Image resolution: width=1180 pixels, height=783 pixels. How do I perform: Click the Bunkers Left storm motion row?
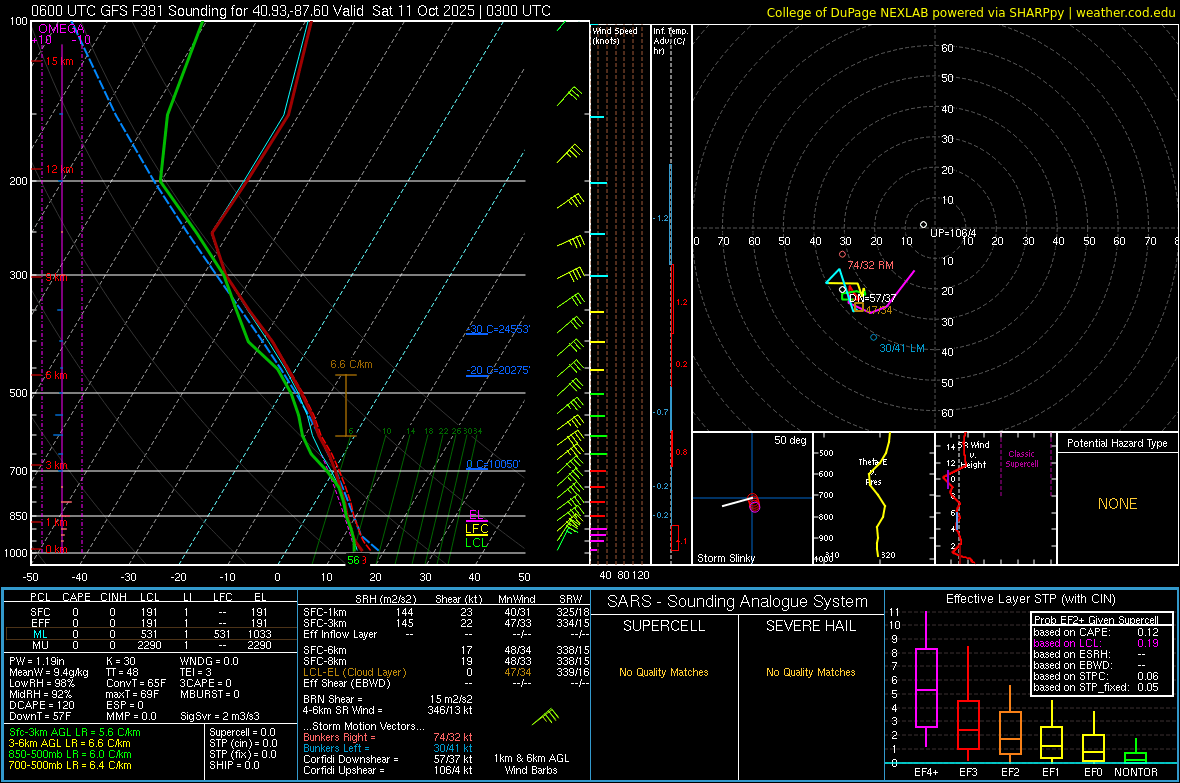coord(388,748)
